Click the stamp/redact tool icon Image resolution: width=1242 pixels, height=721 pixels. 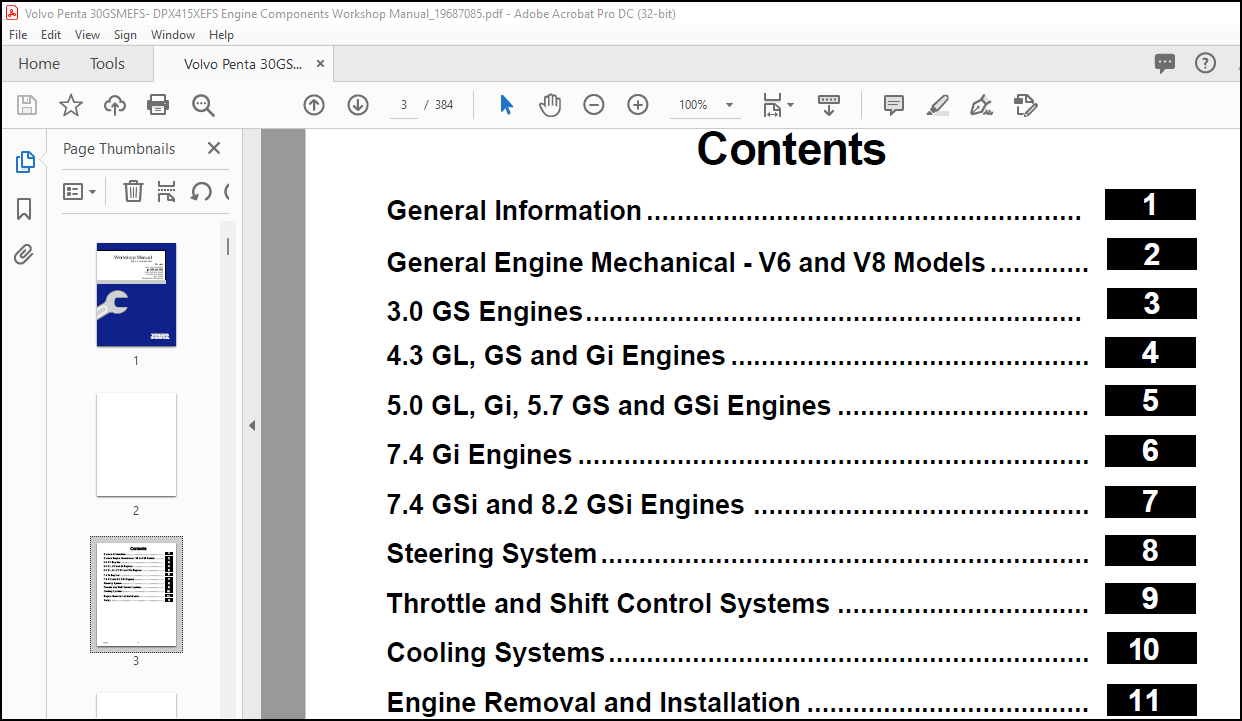tap(1025, 105)
